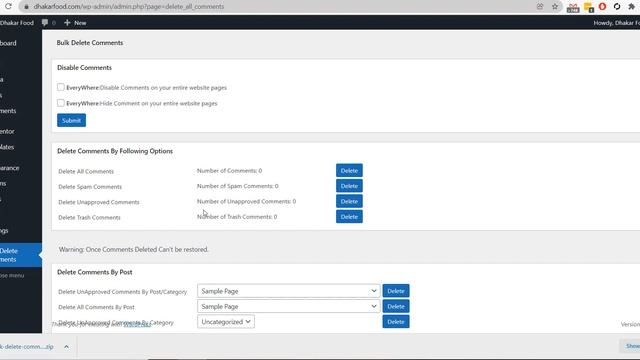Click the 'Delete Comments By Post' heading
Viewport: 640px width, 360px height.
[x=95, y=272]
